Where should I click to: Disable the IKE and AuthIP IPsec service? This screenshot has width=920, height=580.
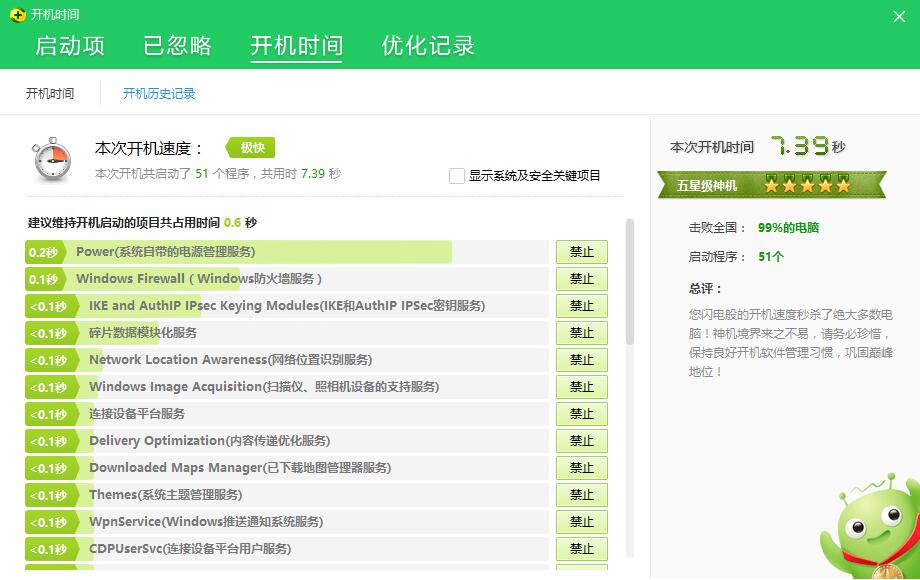(x=581, y=306)
